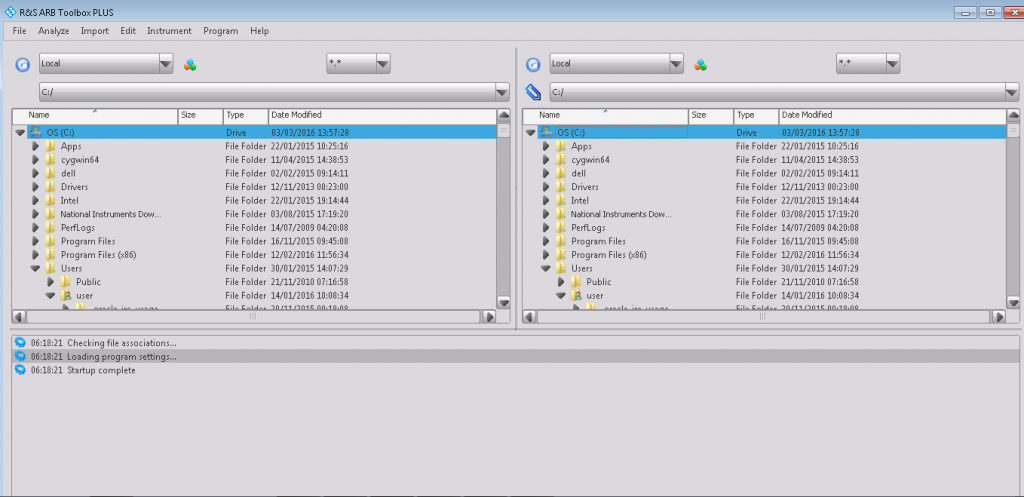Click colored network icon in left pane
The image size is (1024, 497).
[190, 65]
